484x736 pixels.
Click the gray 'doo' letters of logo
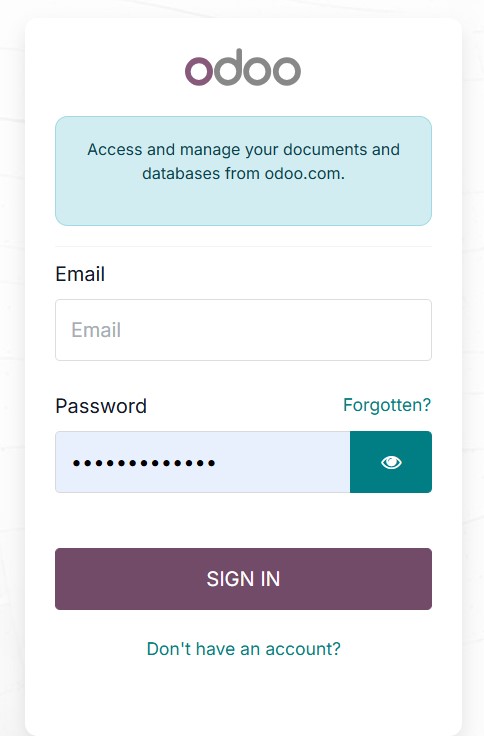258,67
